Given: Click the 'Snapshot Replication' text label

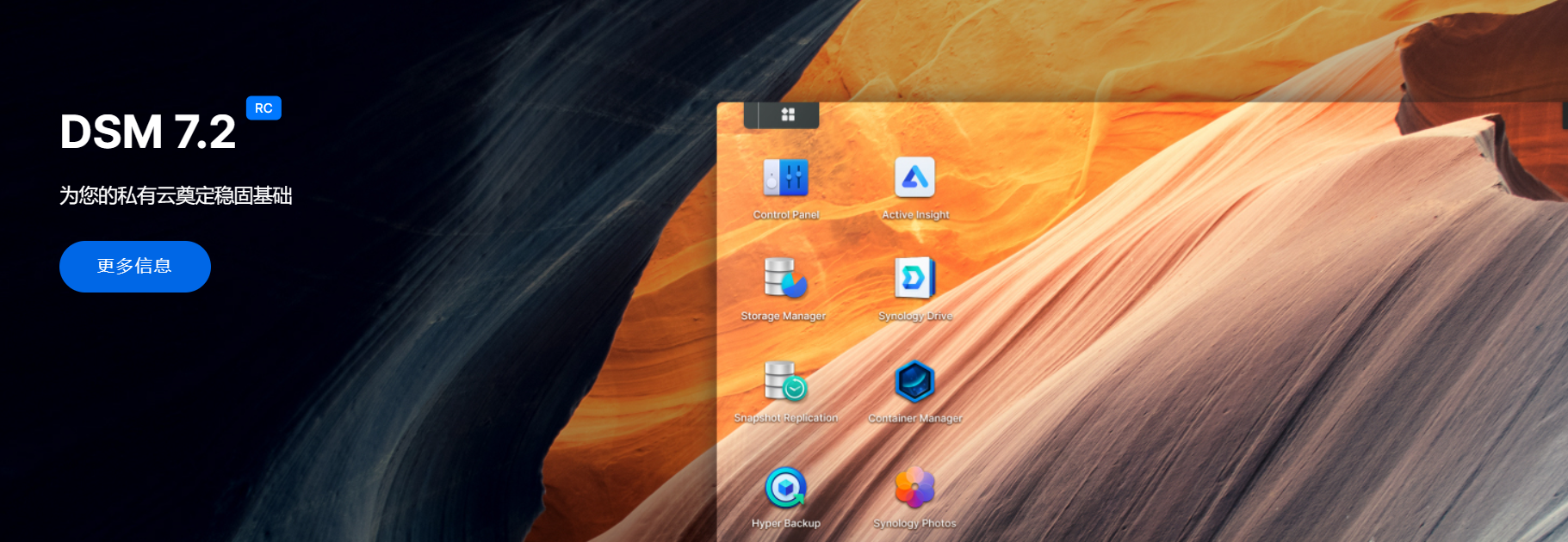Looking at the screenshot, I should point(785,418).
